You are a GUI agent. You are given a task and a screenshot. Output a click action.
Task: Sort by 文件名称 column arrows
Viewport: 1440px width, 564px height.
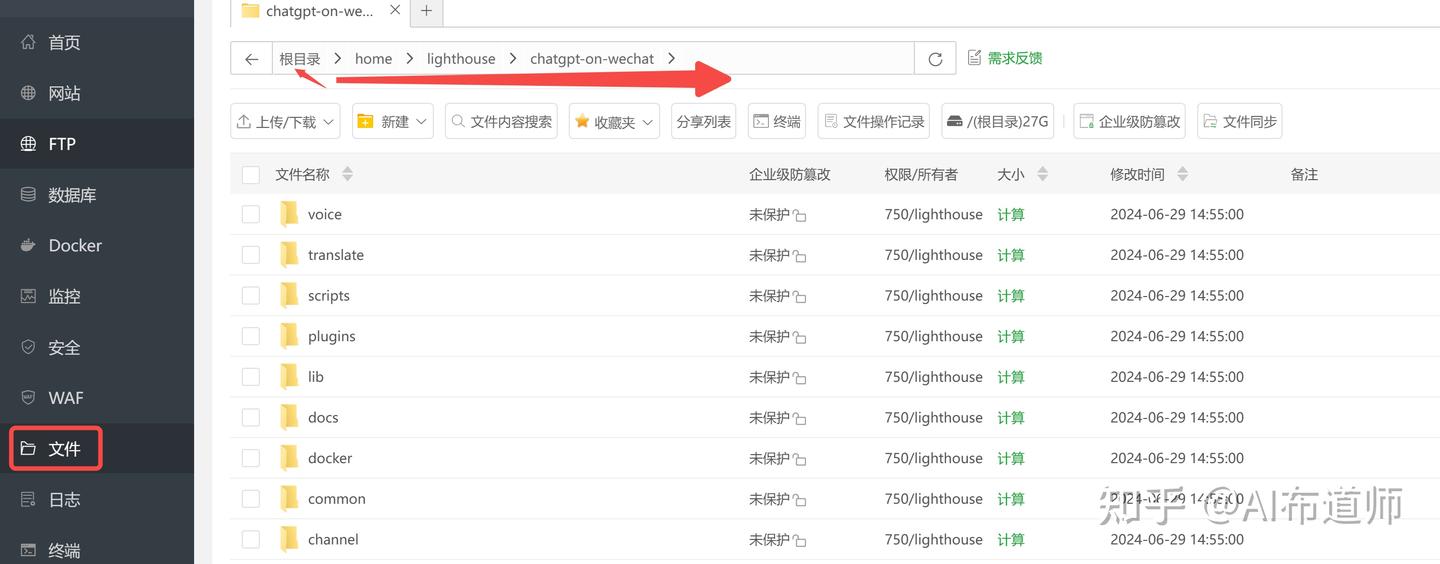pyautogui.click(x=347, y=174)
